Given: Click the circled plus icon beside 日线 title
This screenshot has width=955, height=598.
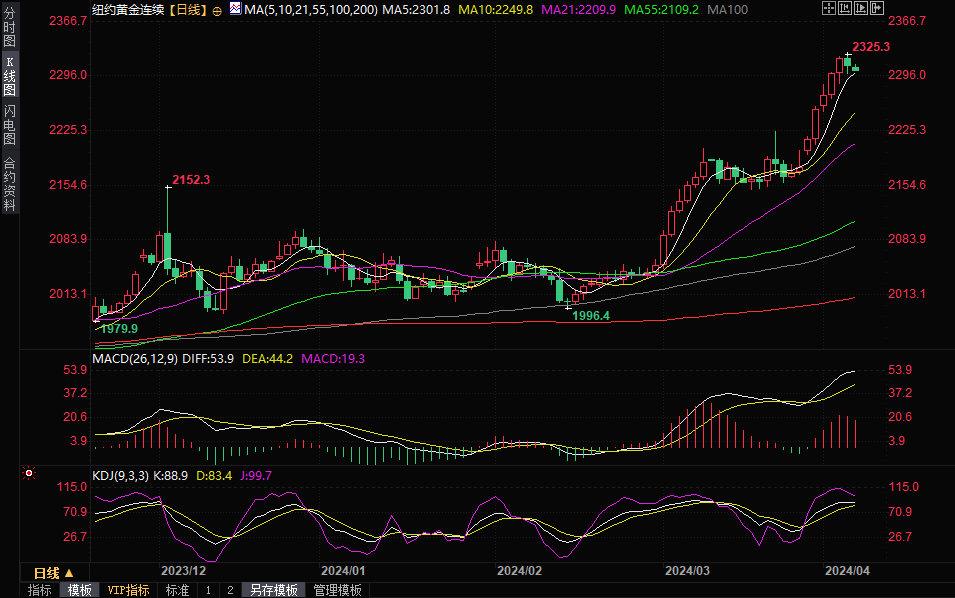Looking at the screenshot, I should pos(217,10).
